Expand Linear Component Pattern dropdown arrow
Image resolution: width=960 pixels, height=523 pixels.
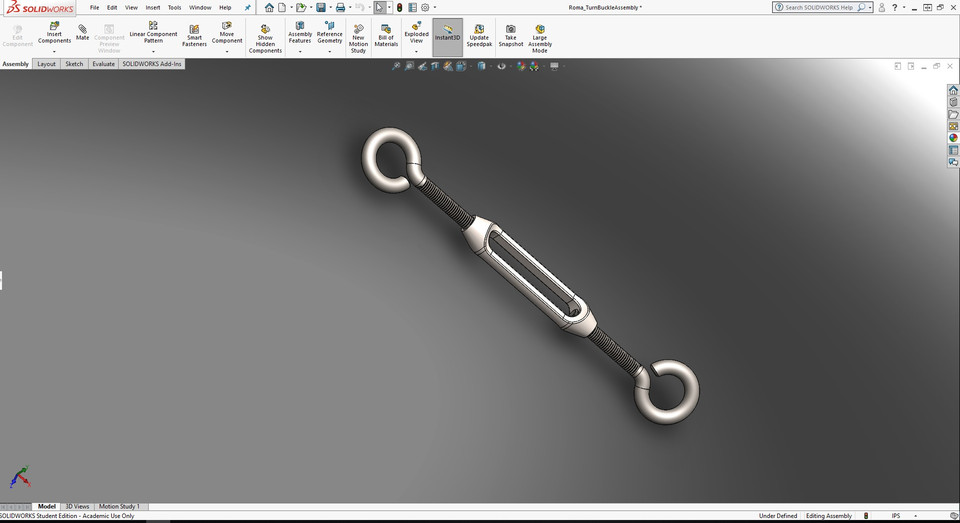point(153,50)
